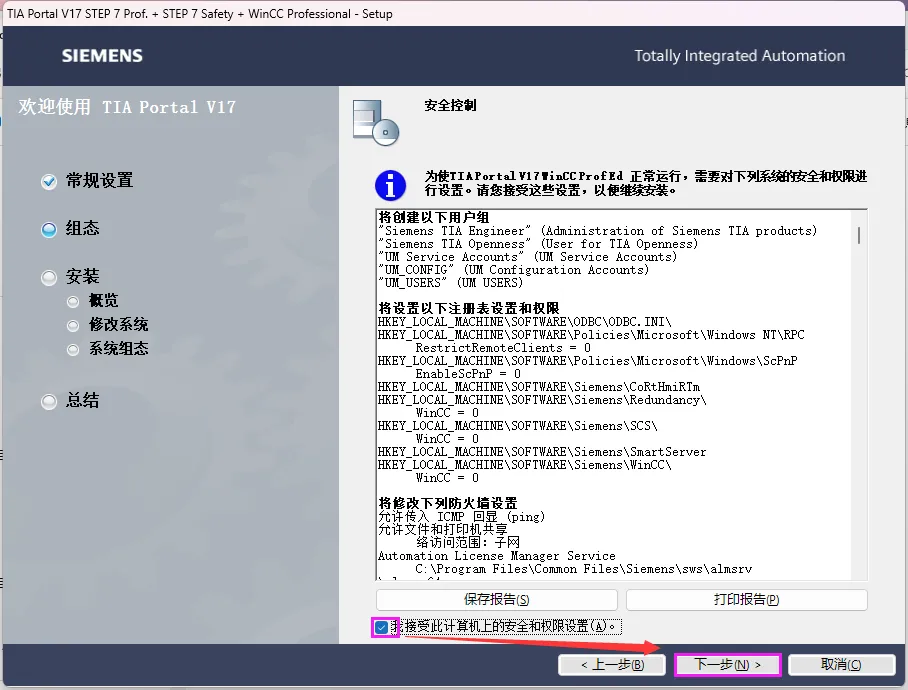The width and height of the screenshot is (908, 690).
Task: Click the "UM Service Accounts" line
Action: 528,257
